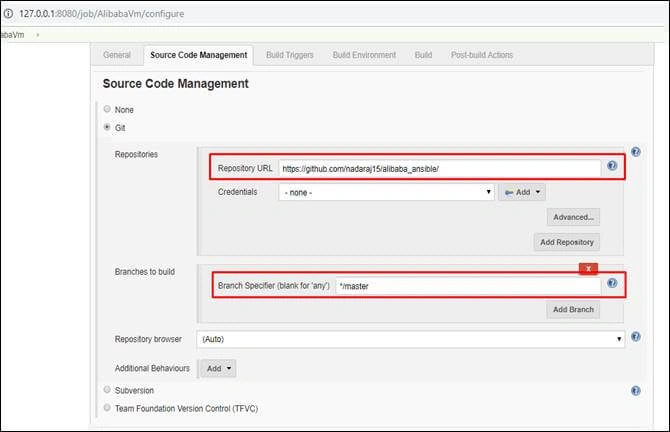Select the None source control option

coord(107,109)
